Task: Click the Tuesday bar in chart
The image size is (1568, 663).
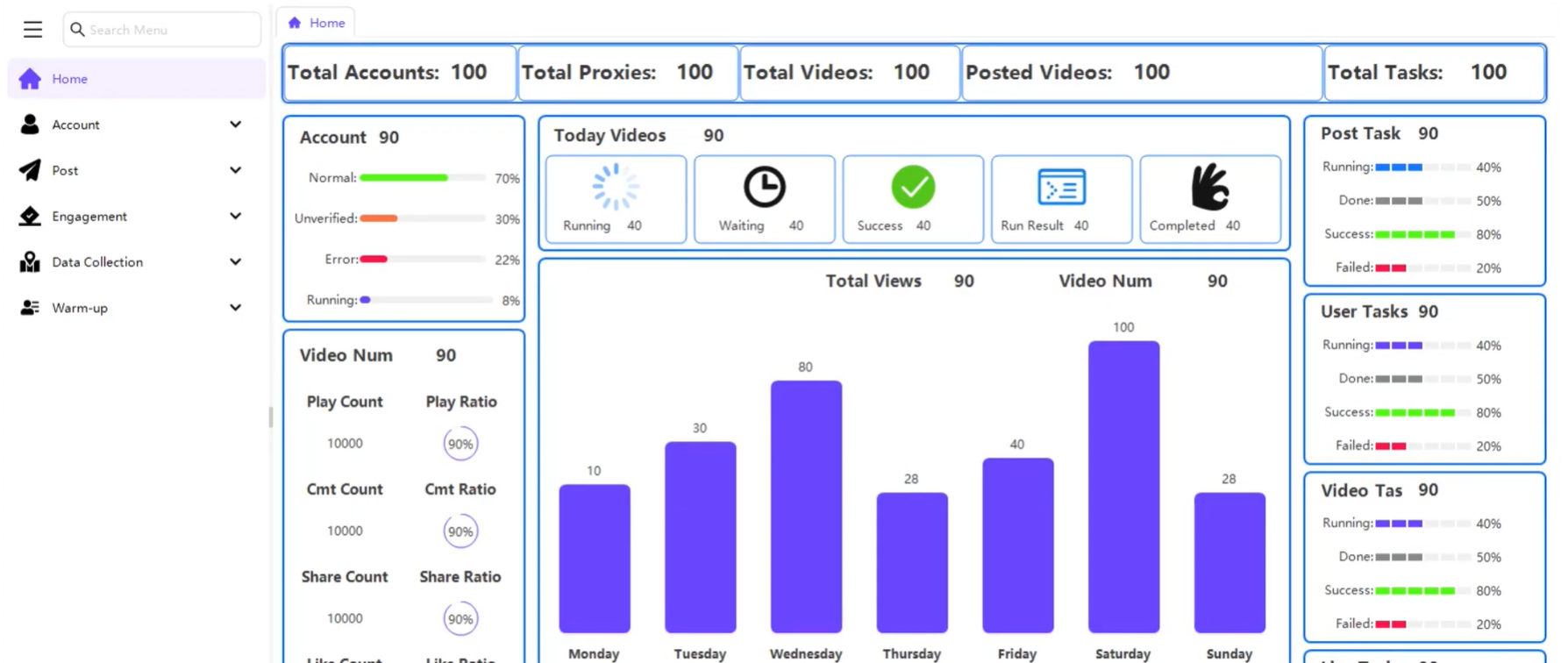Action: click(701, 538)
